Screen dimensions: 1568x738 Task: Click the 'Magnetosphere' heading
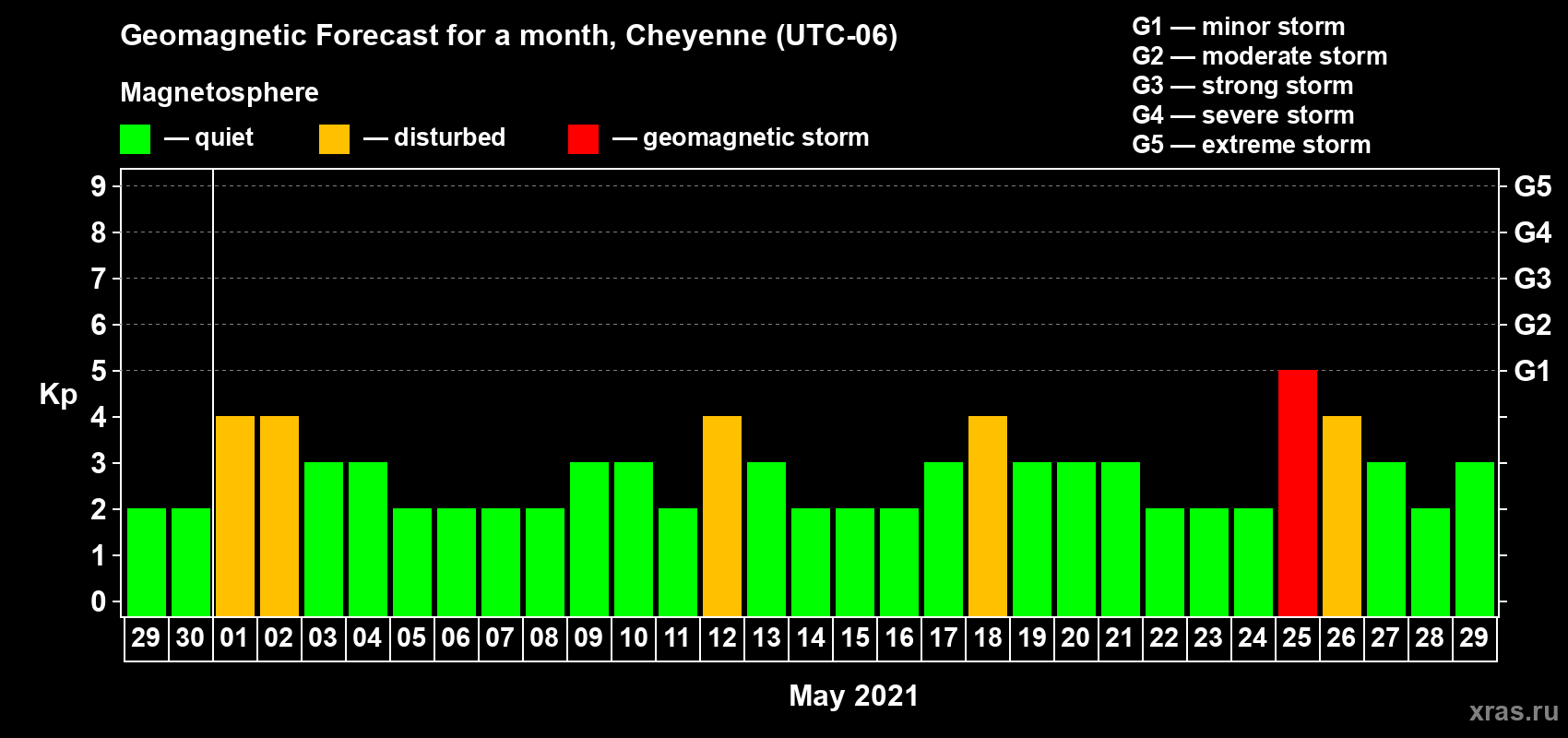pos(220,92)
